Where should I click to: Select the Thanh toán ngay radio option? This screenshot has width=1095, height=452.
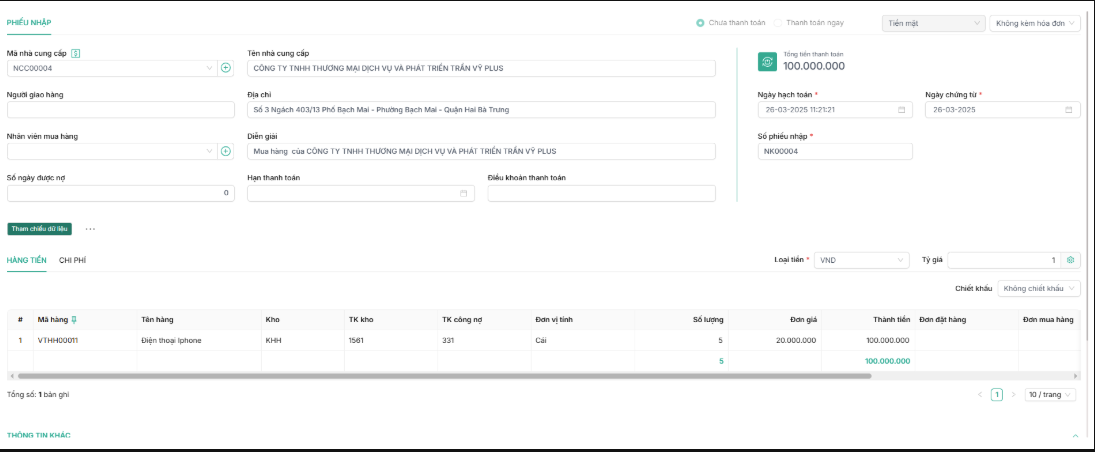coord(777,23)
